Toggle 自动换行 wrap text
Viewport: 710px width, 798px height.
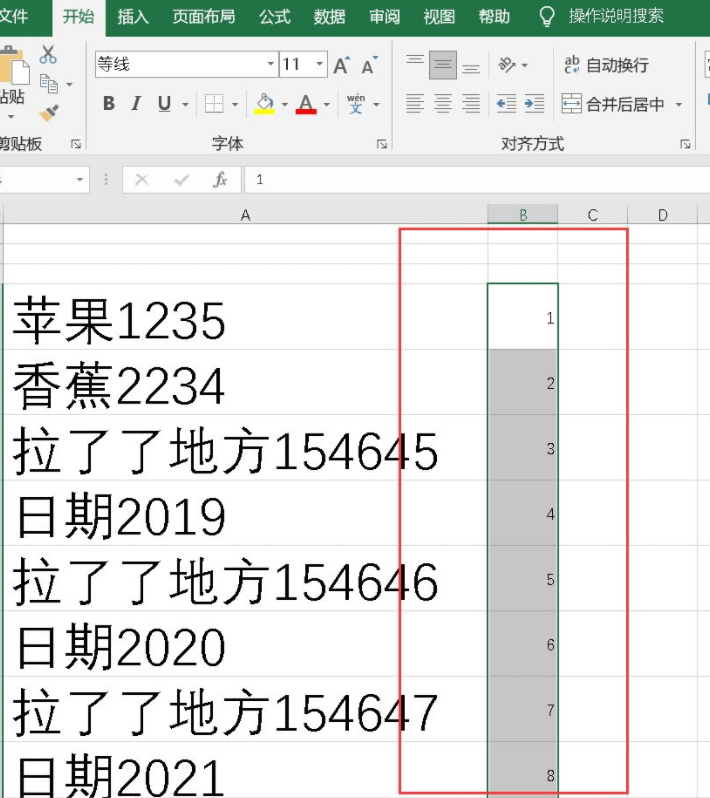[606, 65]
